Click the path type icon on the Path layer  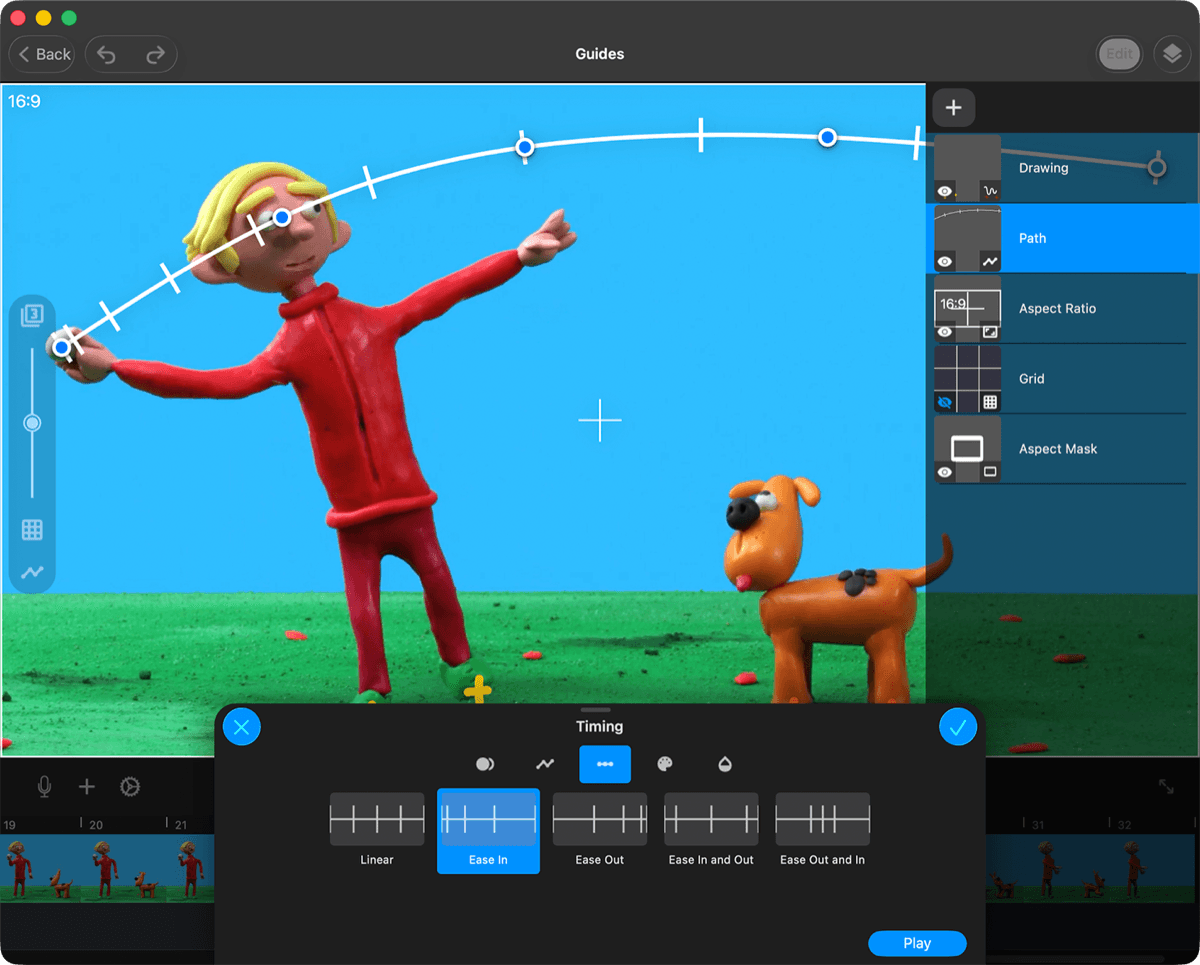[990, 261]
